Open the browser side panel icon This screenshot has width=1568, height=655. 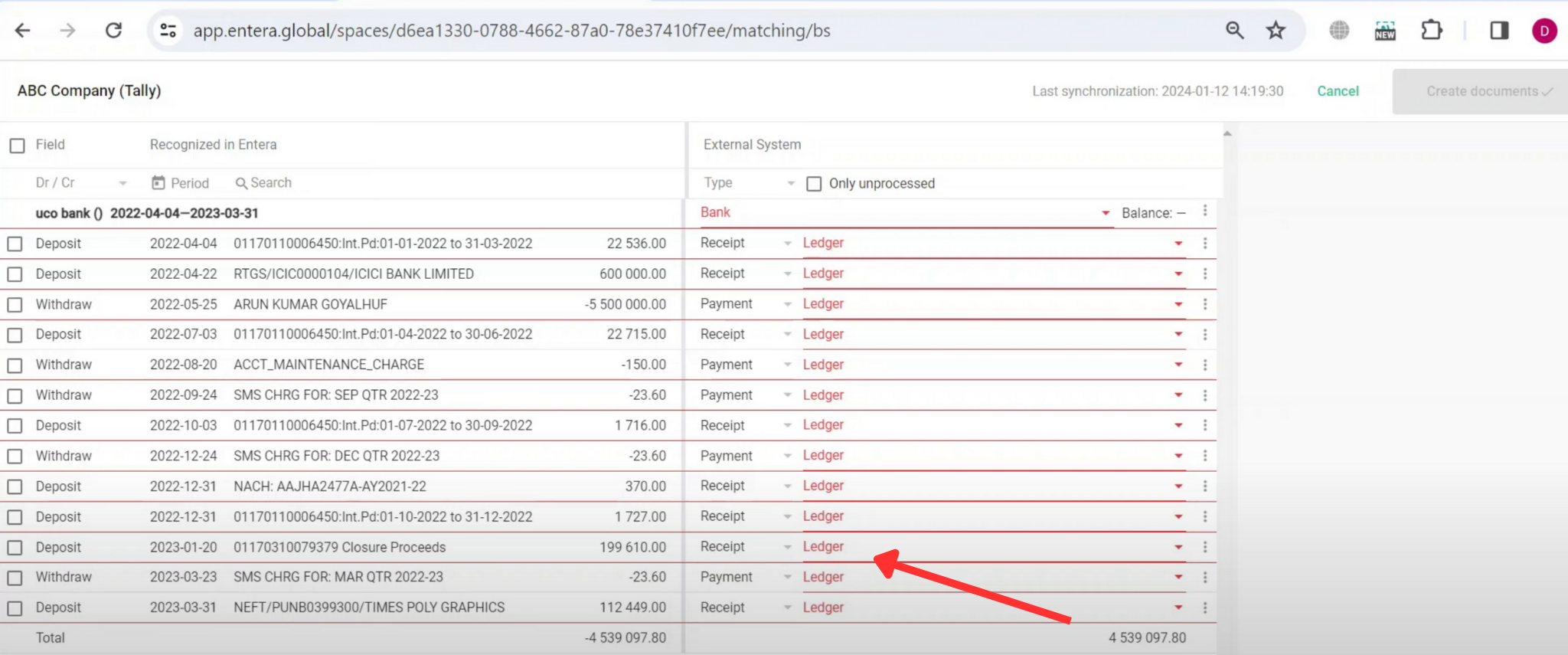[1498, 31]
